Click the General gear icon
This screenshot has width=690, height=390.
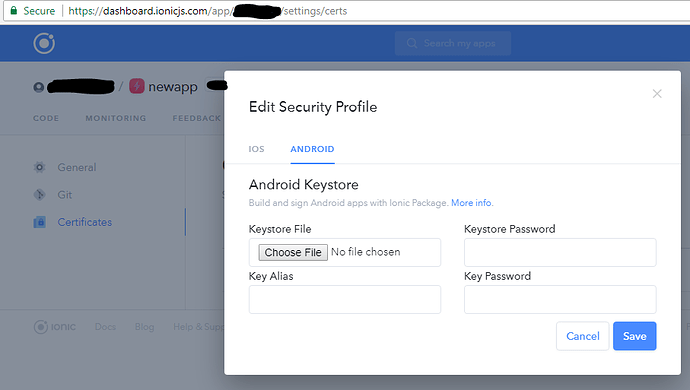click(40, 167)
